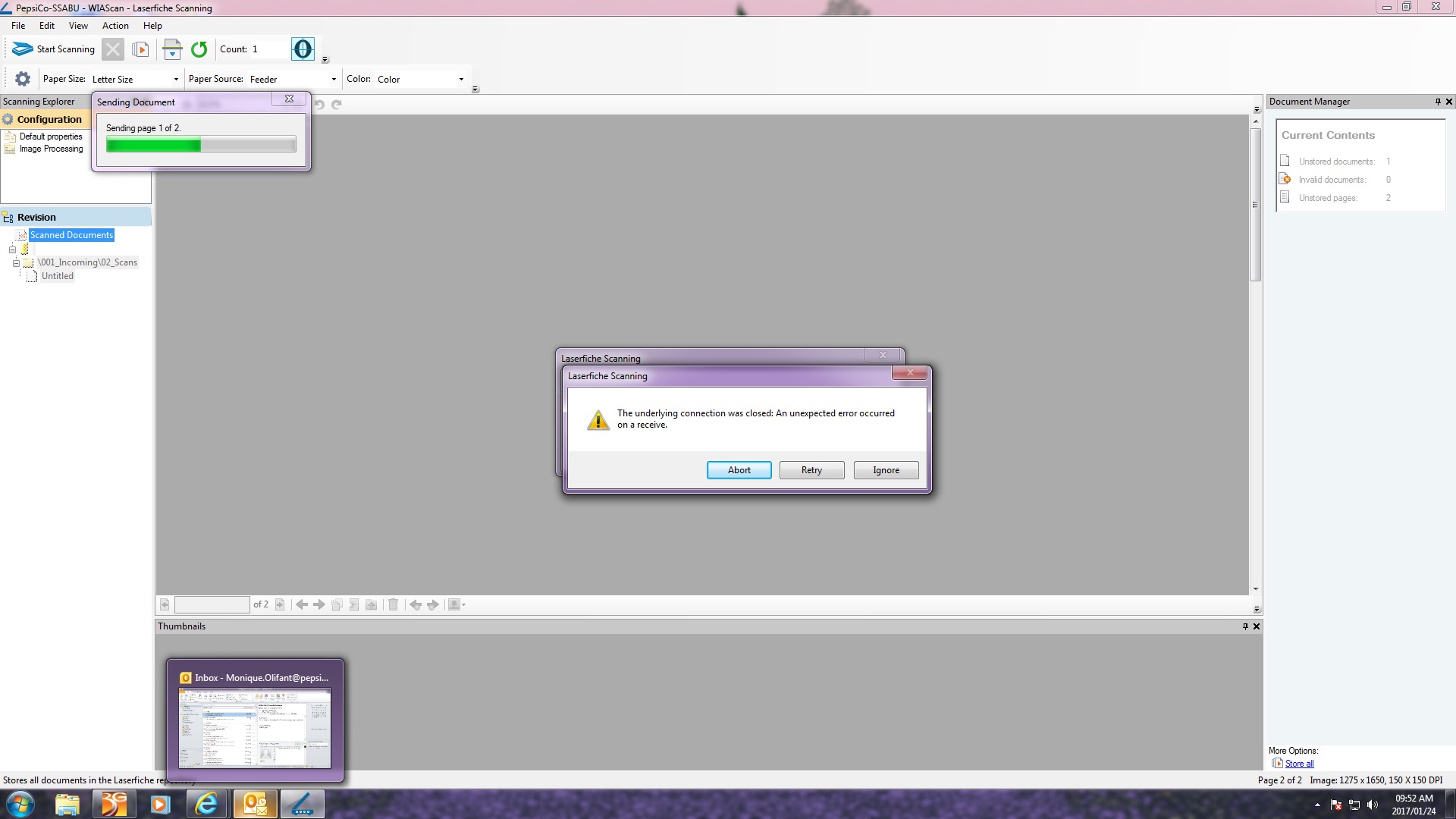Open the Action menu

coord(115,26)
